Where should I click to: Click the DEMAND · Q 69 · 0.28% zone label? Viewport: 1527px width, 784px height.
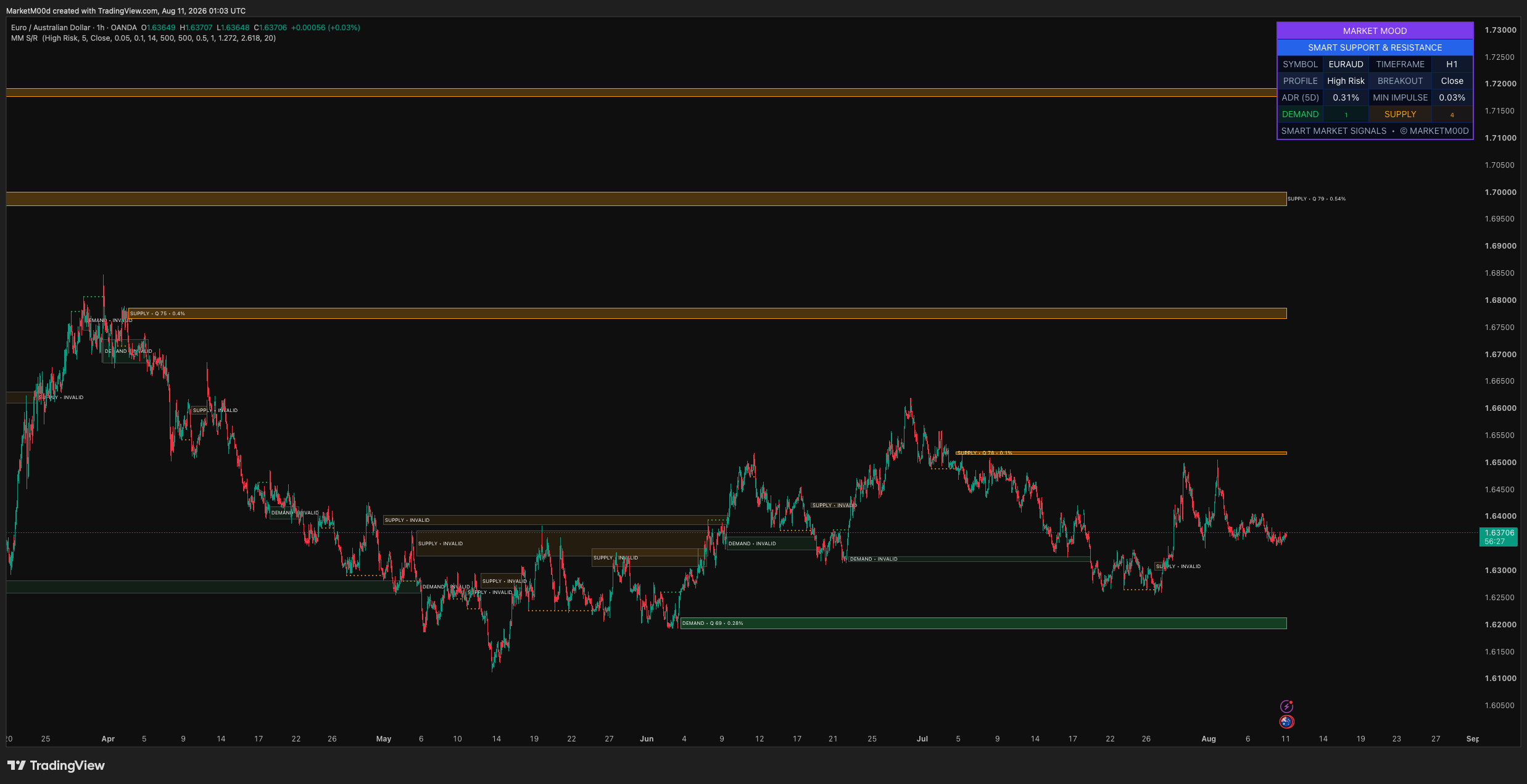click(713, 623)
